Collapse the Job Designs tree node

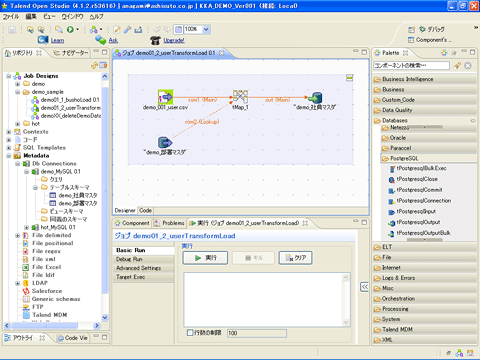pyautogui.click(x=9, y=76)
